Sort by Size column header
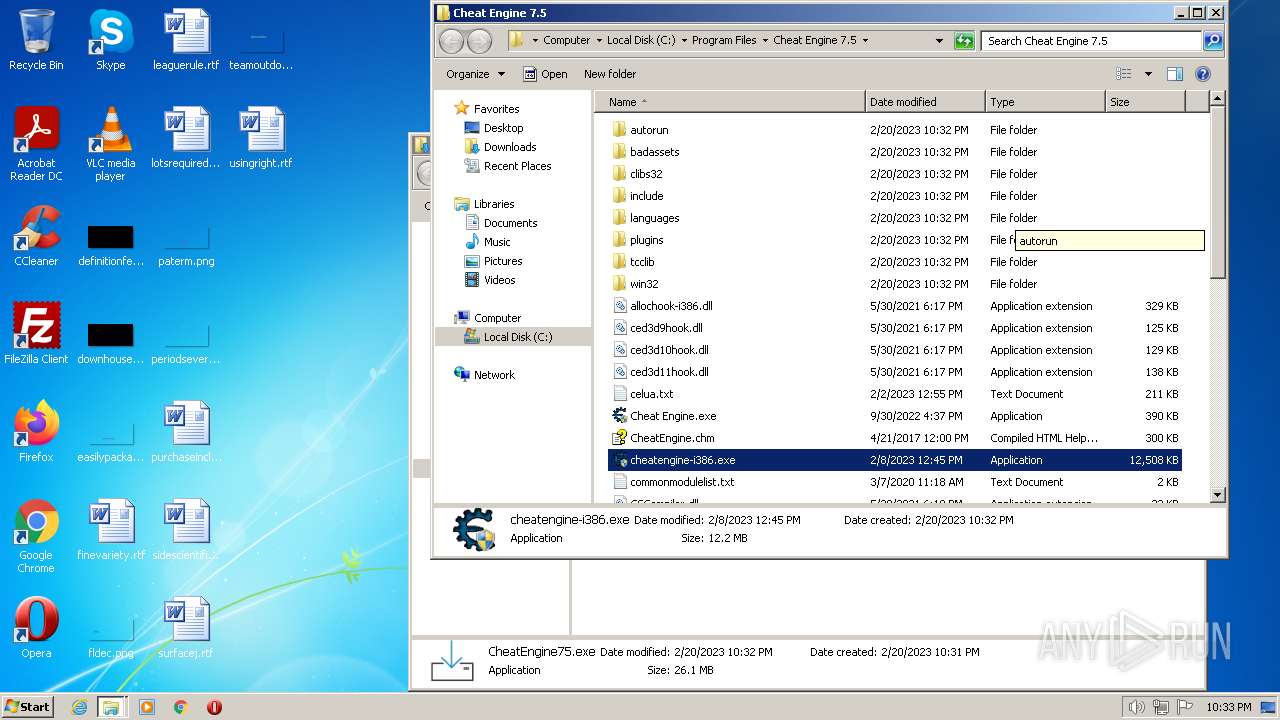Viewport: 1280px width, 720px height. tap(1145, 102)
